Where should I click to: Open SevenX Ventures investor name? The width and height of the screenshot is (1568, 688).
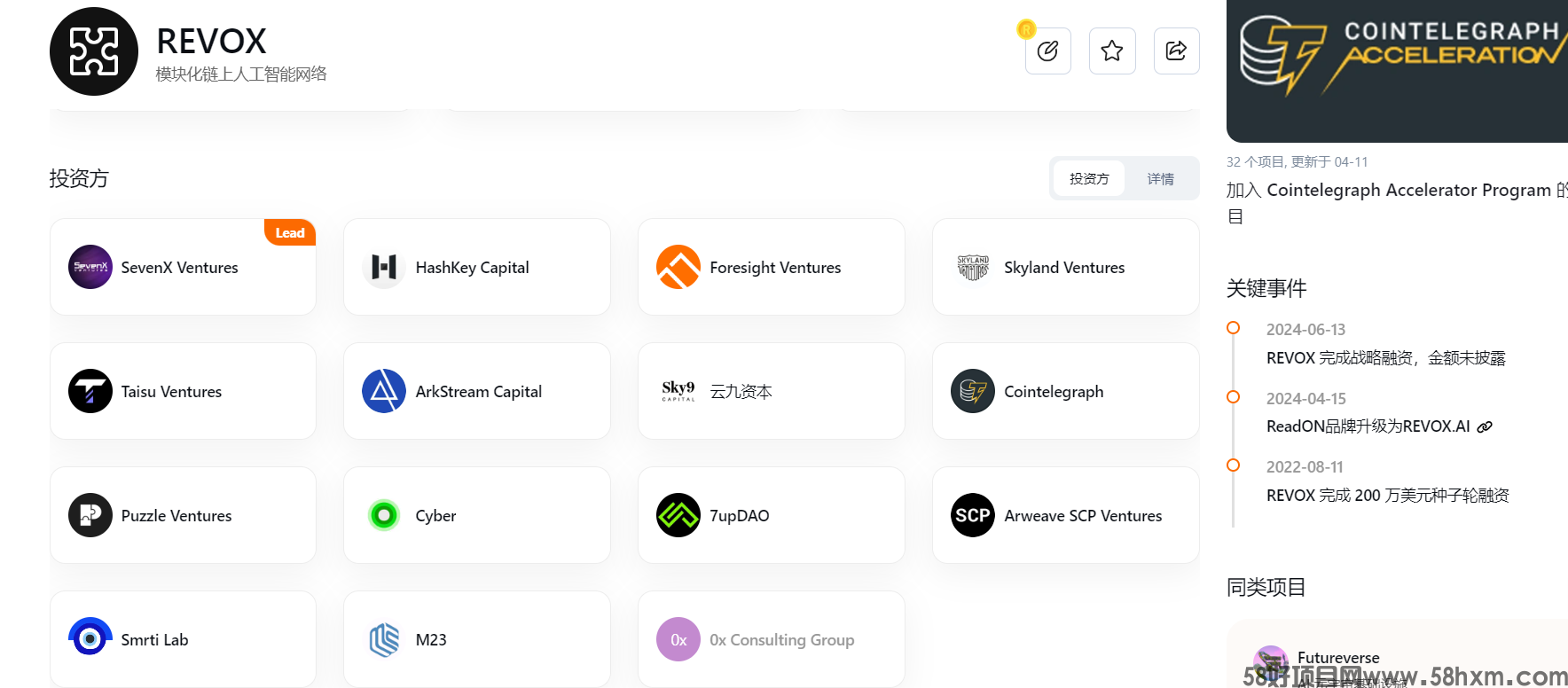pyautogui.click(x=180, y=267)
